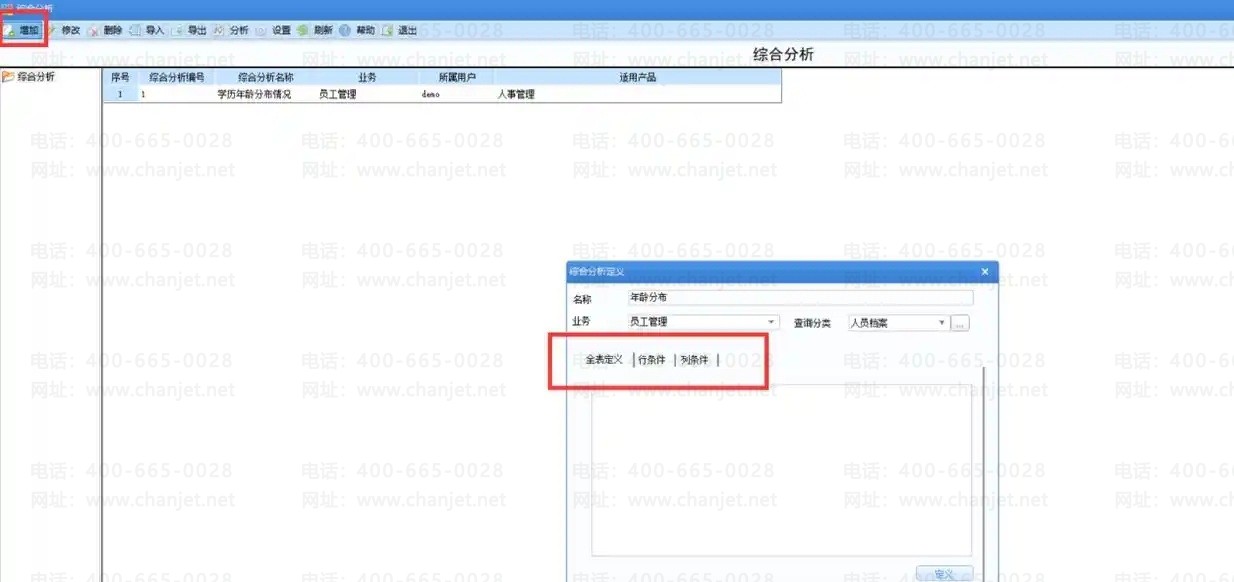Viewport: 1234px width, 582px height.
Task: Click the ellipsis button beside 查询分类
Action: (959, 323)
